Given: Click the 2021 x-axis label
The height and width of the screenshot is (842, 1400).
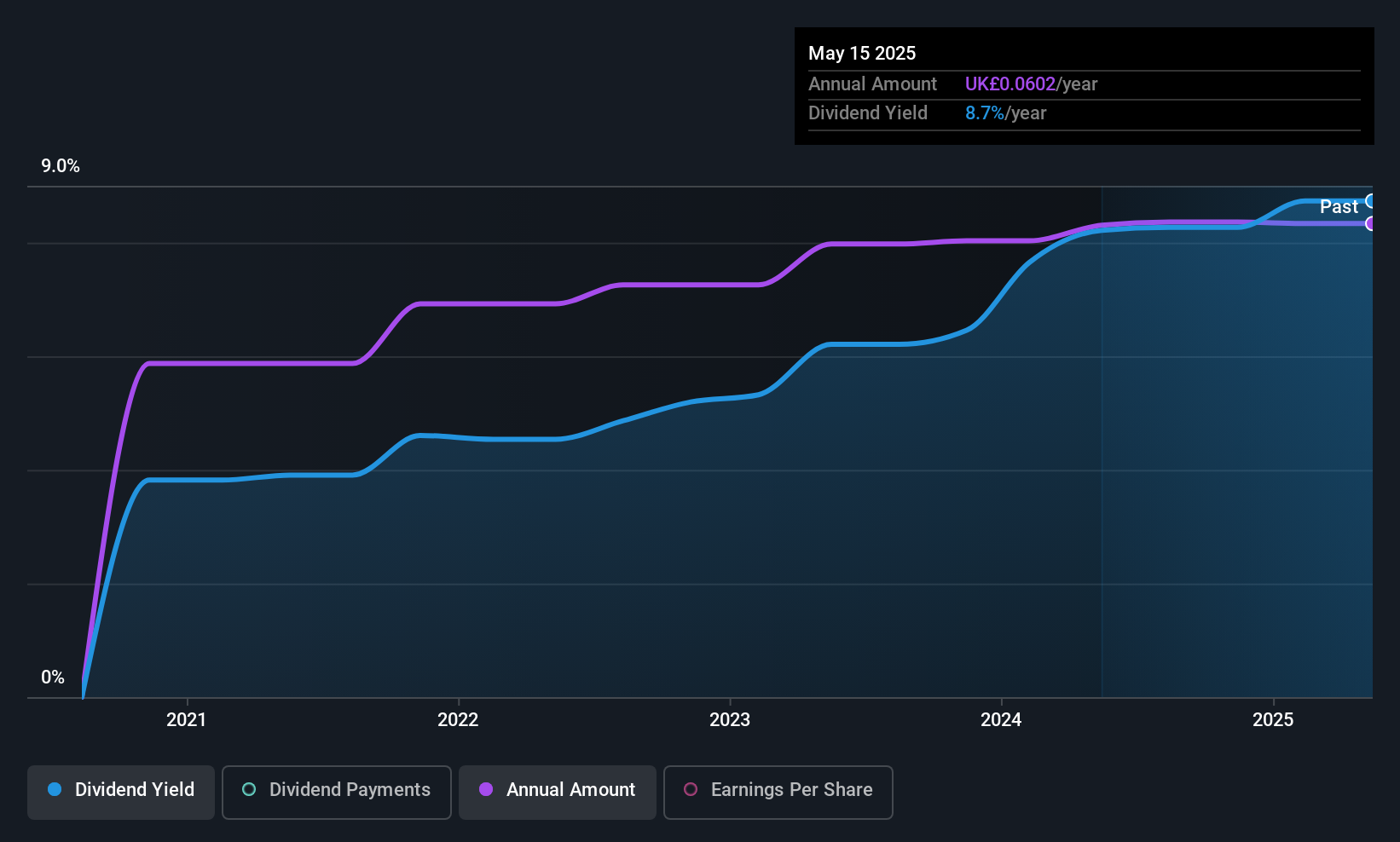Looking at the screenshot, I should pyautogui.click(x=186, y=719).
